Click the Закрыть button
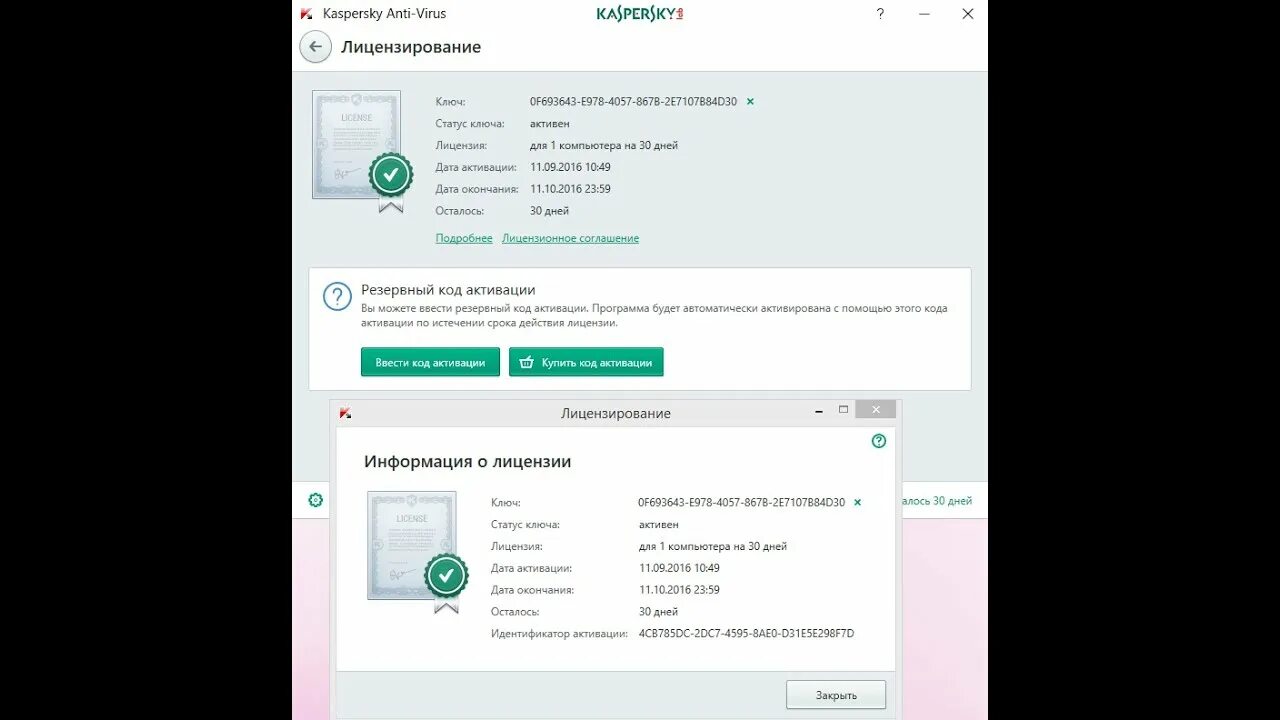 (x=836, y=695)
